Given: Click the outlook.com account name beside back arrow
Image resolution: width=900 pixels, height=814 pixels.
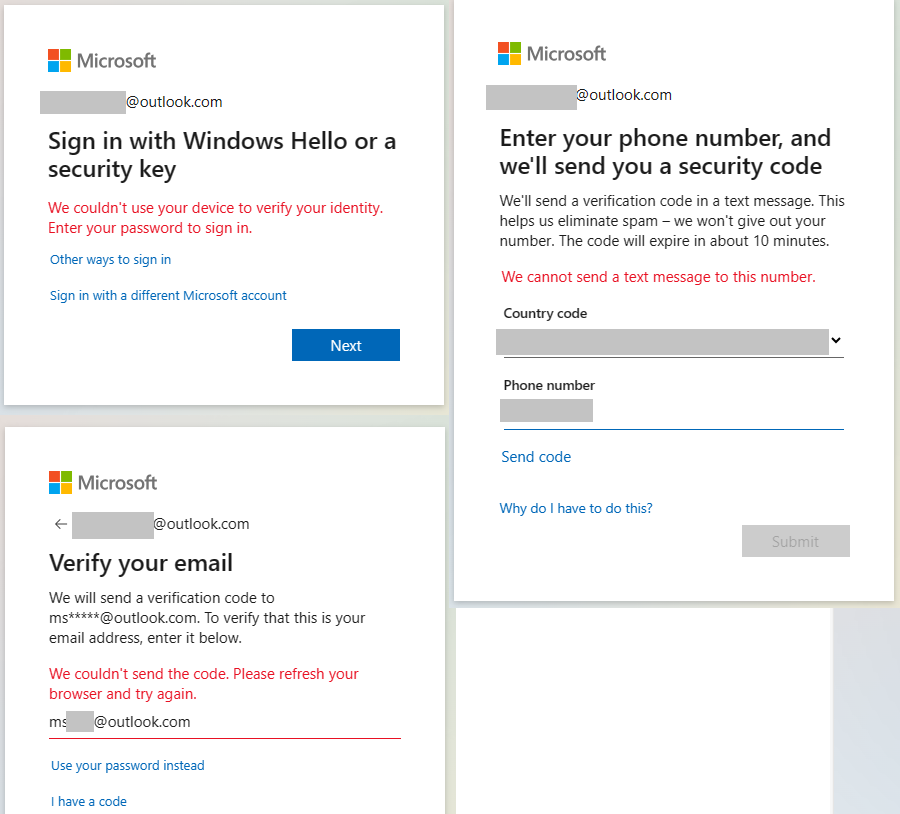Looking at the screenshot, I should (161, 524).
